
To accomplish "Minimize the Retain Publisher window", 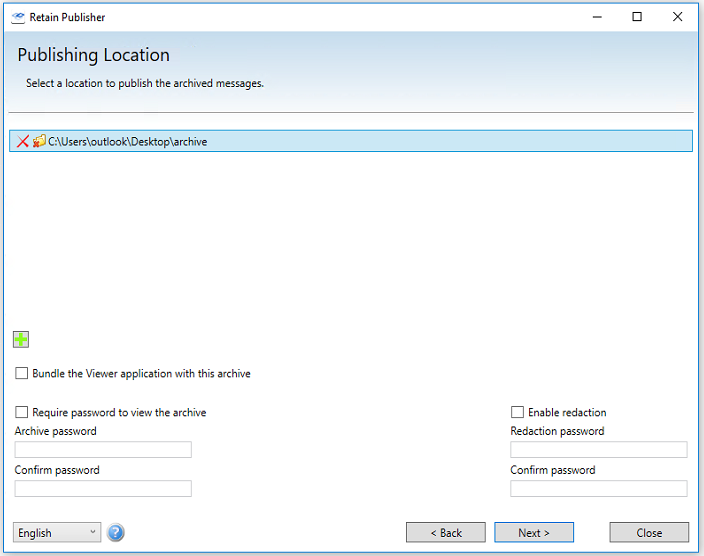I will coord(597,17).
